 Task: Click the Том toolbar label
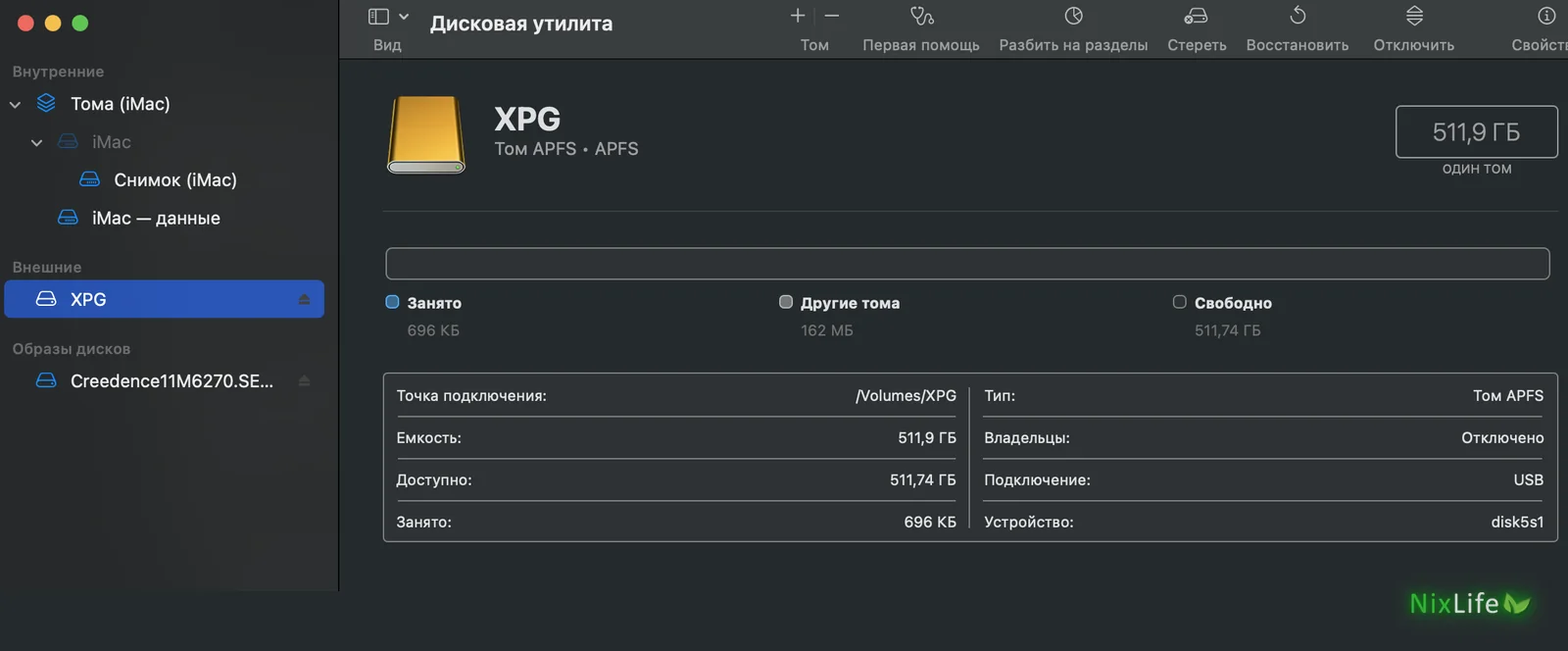pyautogui.click(x=814, y=45)
